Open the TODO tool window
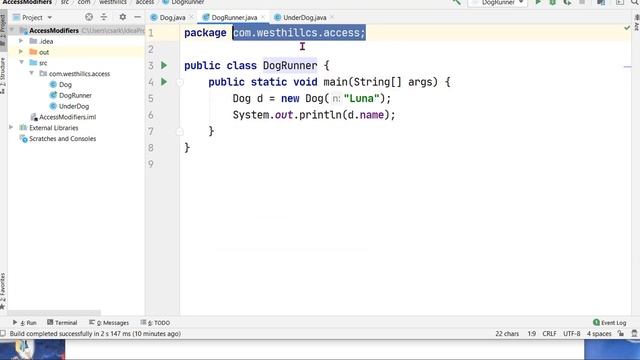 [155, 322]
